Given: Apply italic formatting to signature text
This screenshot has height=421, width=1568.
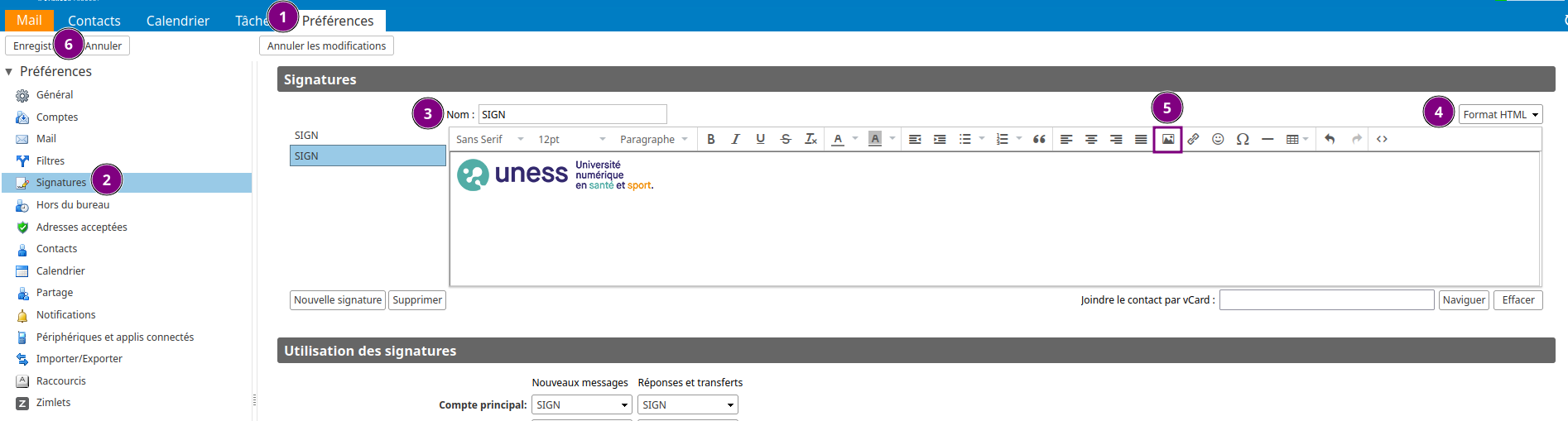Looking at the screenshot, I should point(735,139).
